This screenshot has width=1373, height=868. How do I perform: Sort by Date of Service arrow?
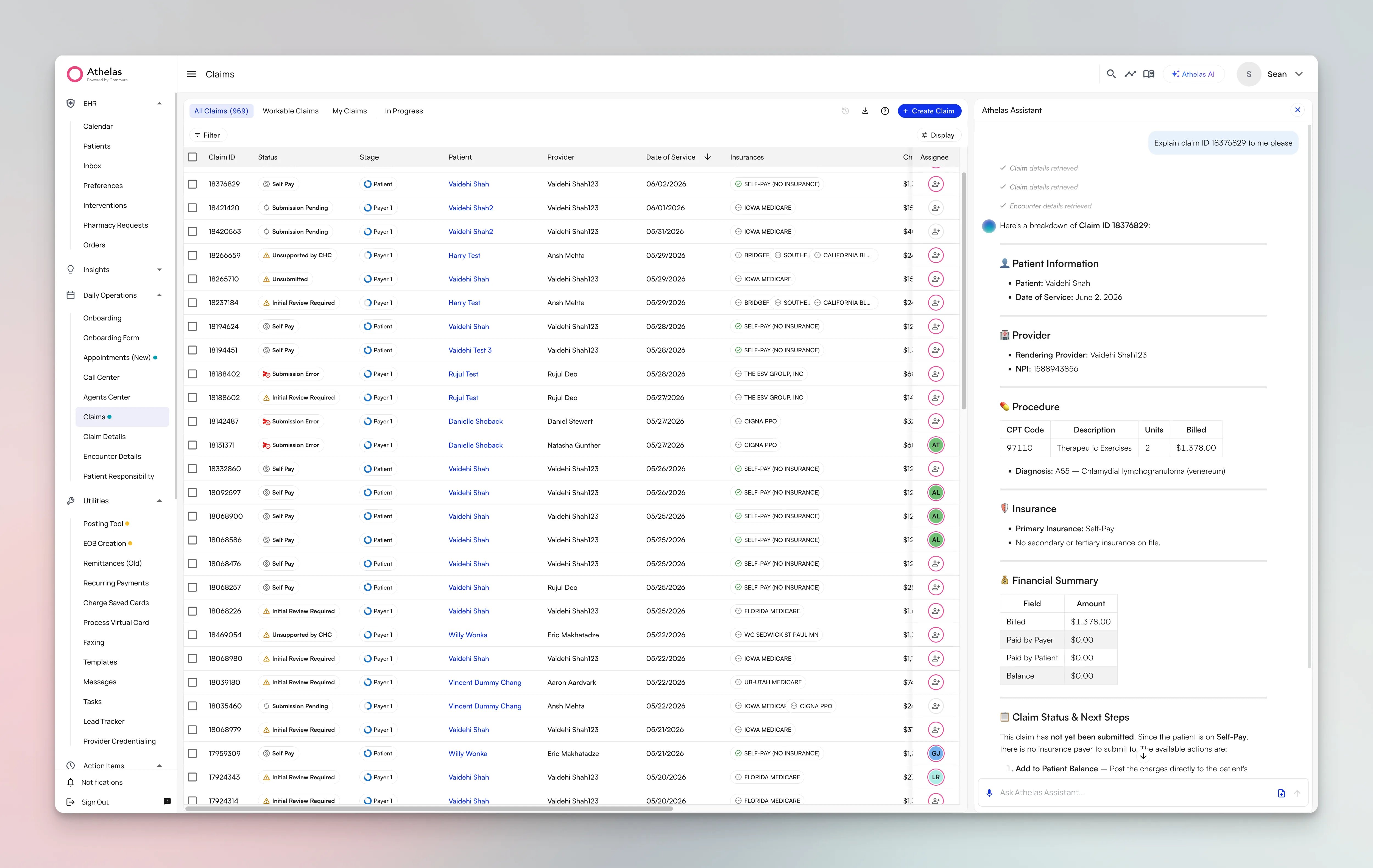708,157
